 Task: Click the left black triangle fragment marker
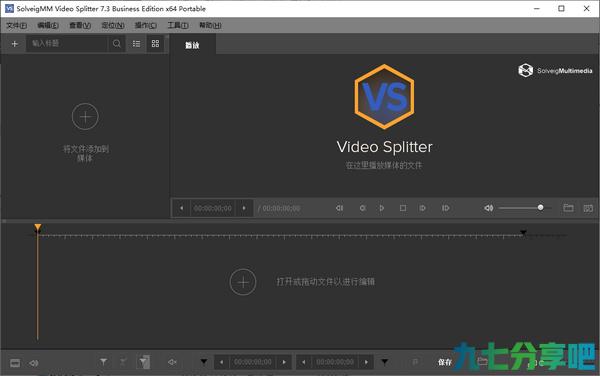coord(204,361)
